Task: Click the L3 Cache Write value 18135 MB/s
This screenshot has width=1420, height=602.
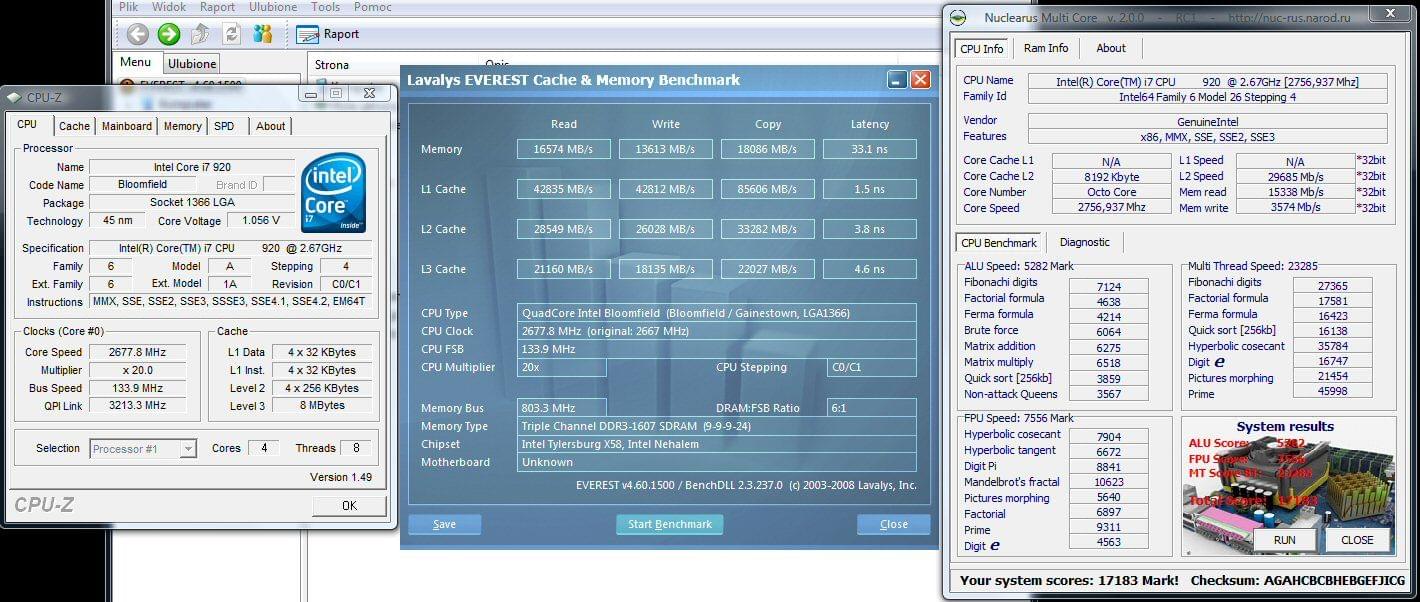Action: 665,269
